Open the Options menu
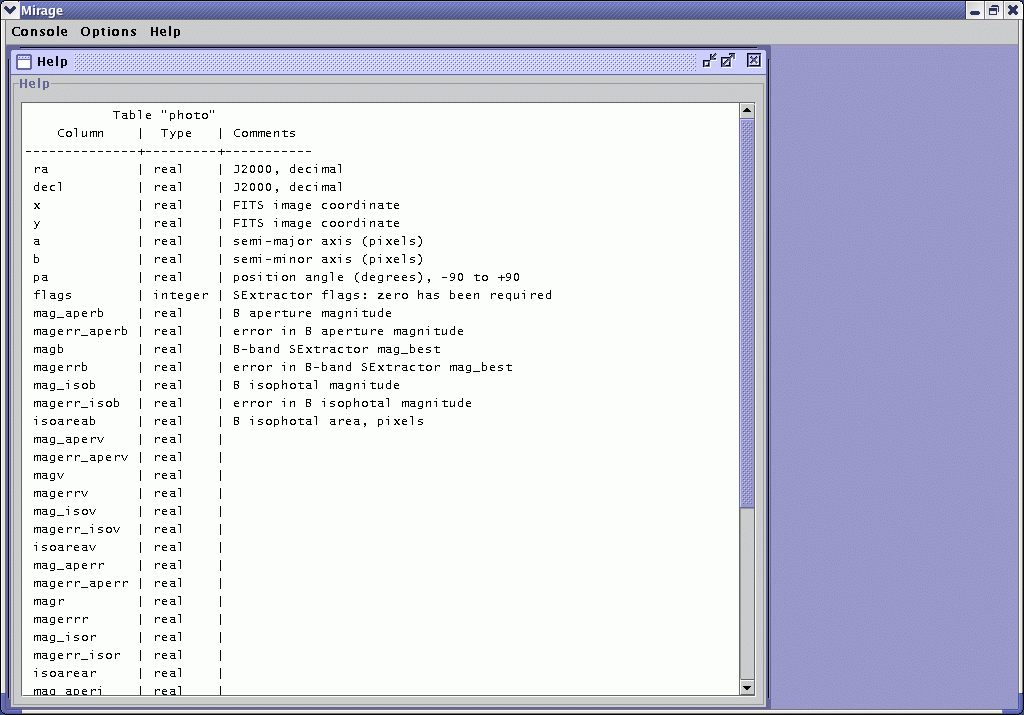 click(x=108, y=31)
